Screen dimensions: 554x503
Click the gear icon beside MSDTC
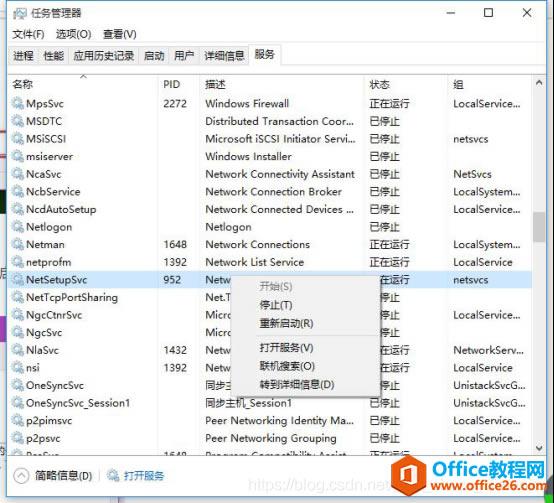coord(17,121)
